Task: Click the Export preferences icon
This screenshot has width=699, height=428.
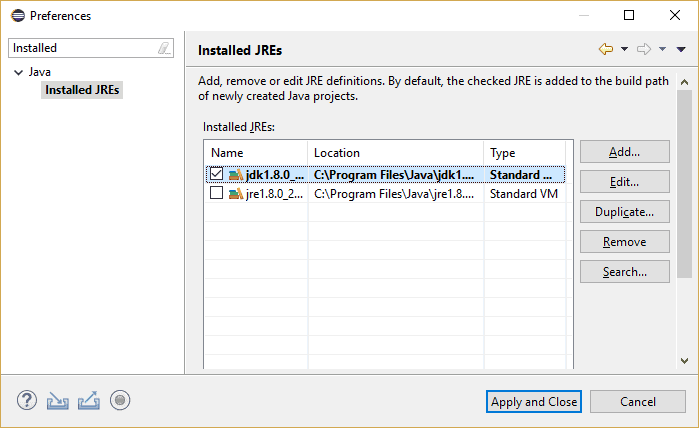Action: pos(89,400)
